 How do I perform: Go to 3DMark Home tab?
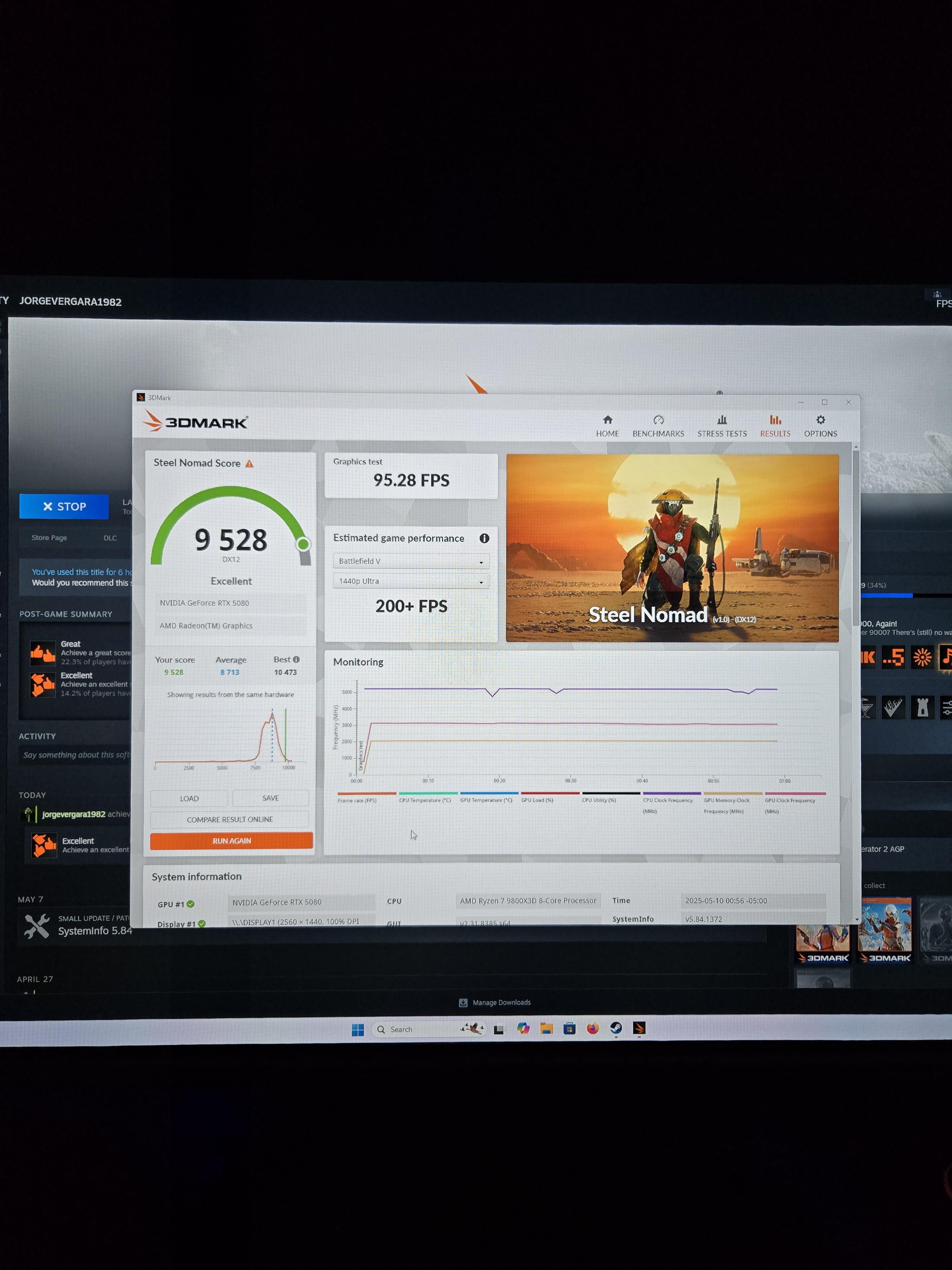pyautogui.click(x=607, y=427)
